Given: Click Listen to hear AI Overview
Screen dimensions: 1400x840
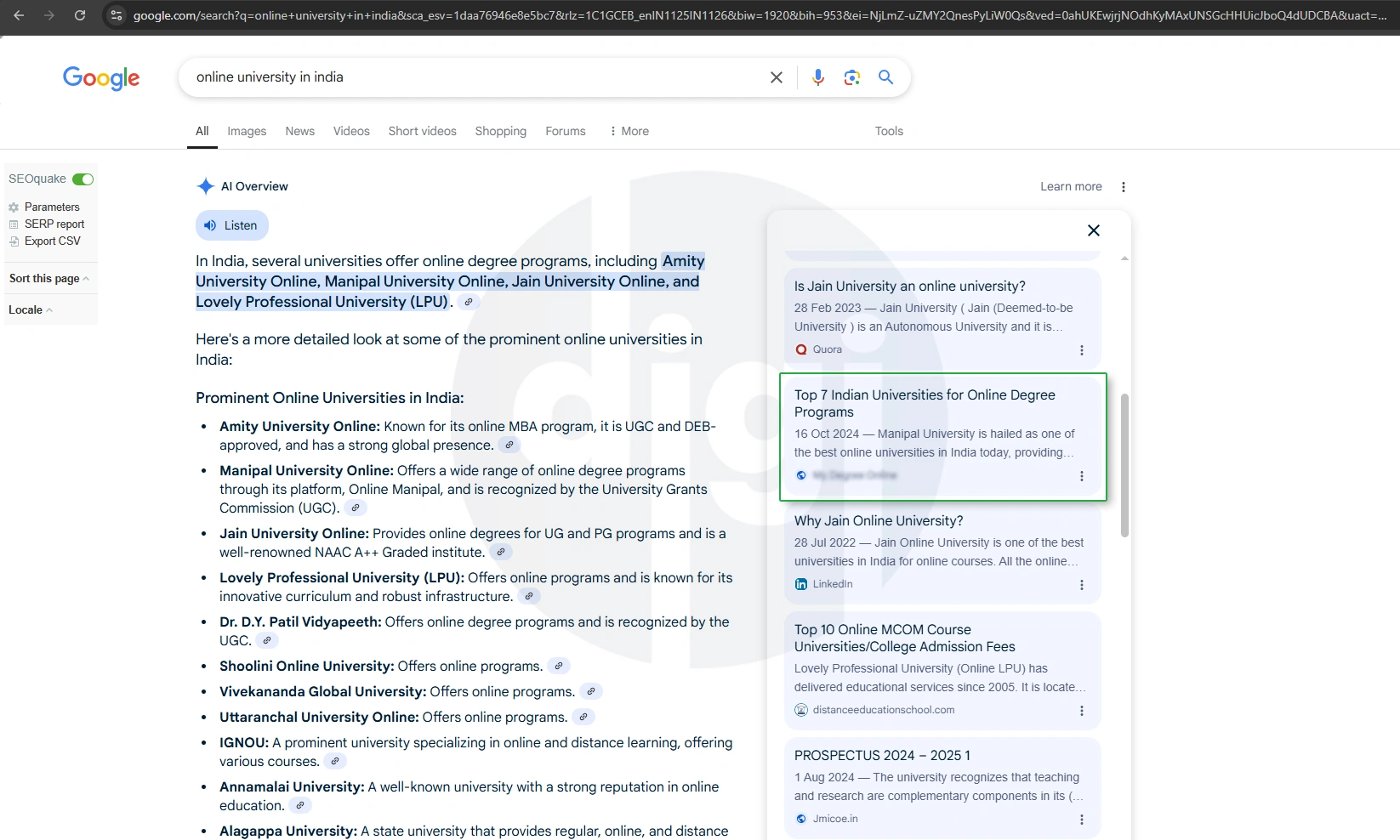Looking at the screenshot, I should point(232,225).
